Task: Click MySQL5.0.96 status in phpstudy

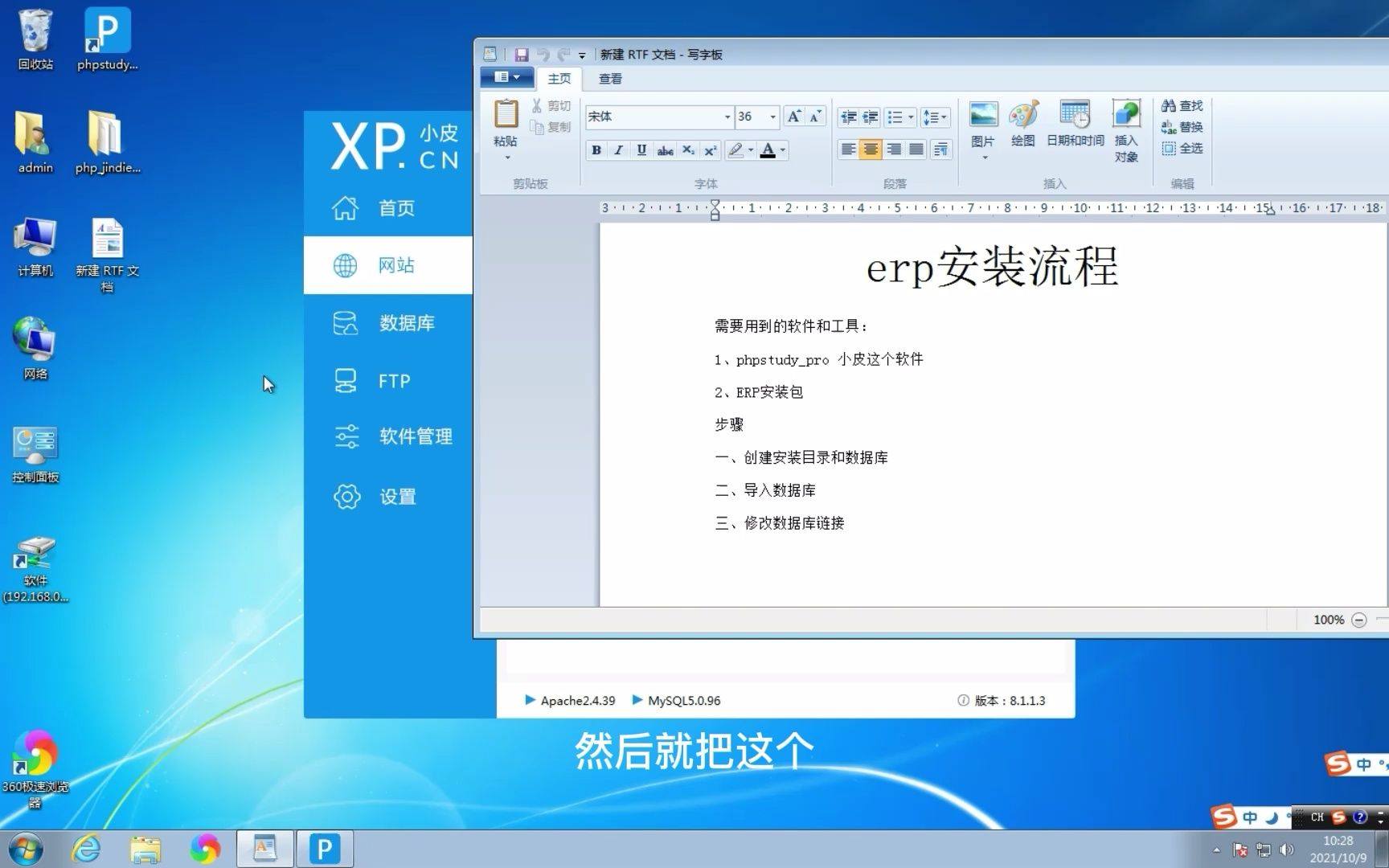Action: pyautogui.click(x=676, y=700)
